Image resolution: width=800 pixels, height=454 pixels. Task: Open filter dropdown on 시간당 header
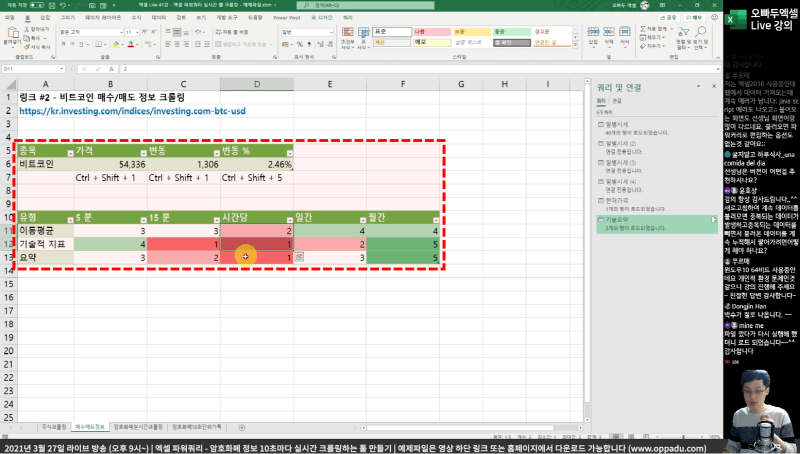pos(287,217)
